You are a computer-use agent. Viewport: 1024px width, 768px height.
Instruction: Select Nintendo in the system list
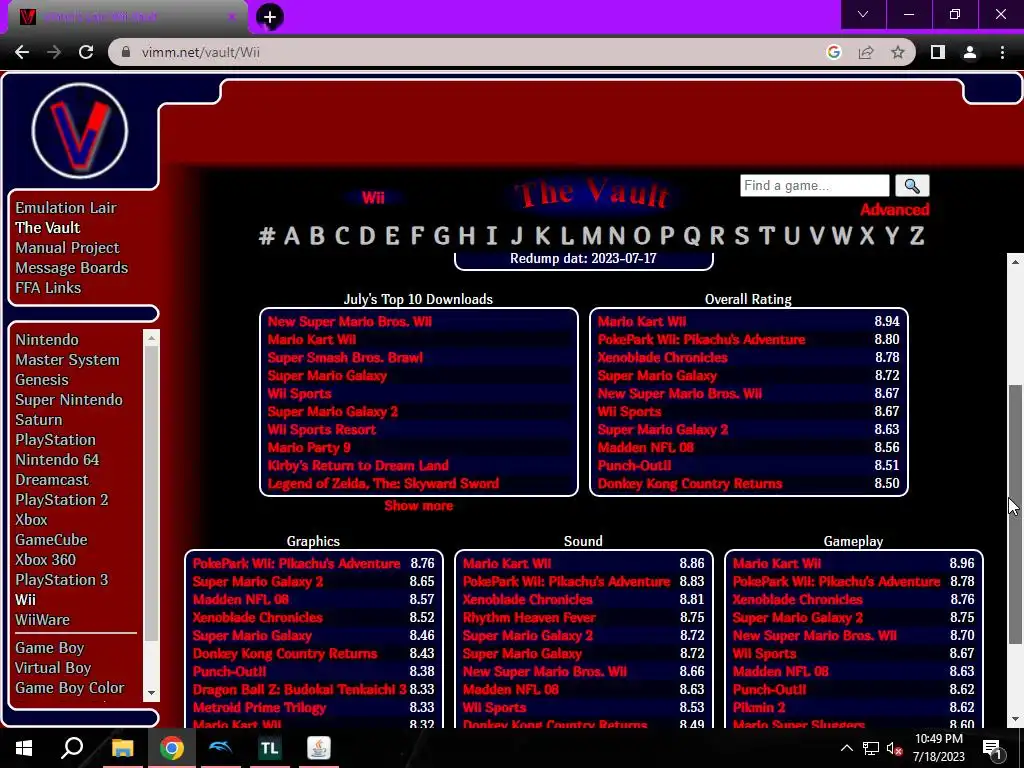47,340
